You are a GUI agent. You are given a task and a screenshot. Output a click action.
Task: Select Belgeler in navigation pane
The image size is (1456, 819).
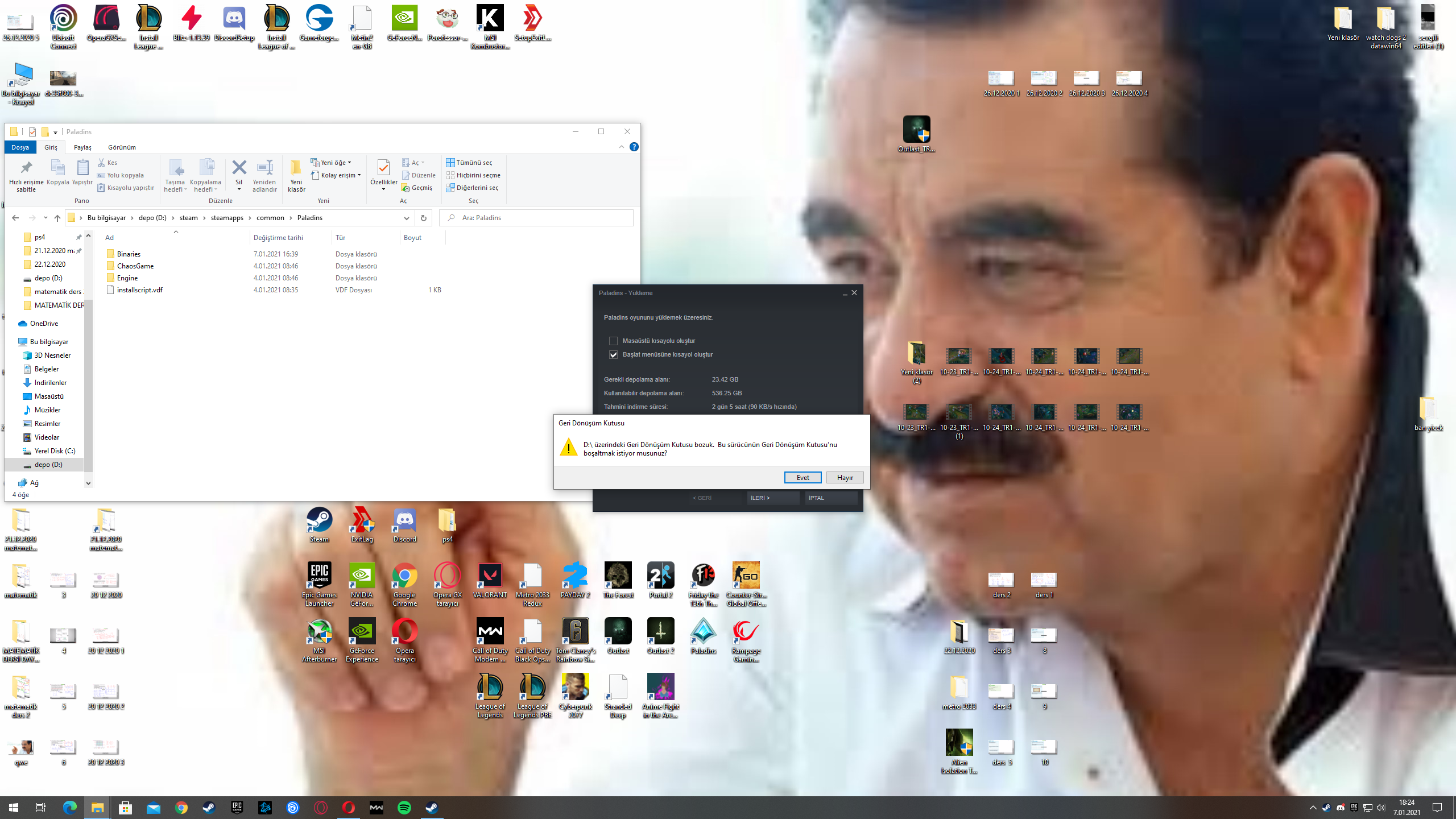[x=46, y=369]
